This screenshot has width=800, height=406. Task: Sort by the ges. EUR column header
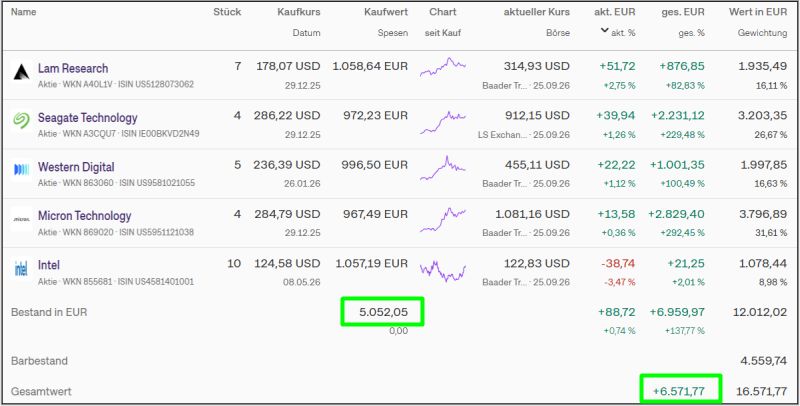tap(683, 12)
